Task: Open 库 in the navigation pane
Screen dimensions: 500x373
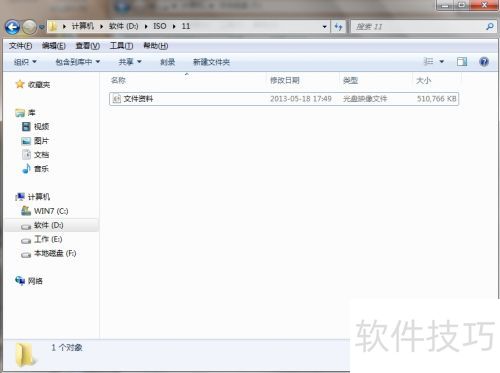Action: [x=32, y=113]
